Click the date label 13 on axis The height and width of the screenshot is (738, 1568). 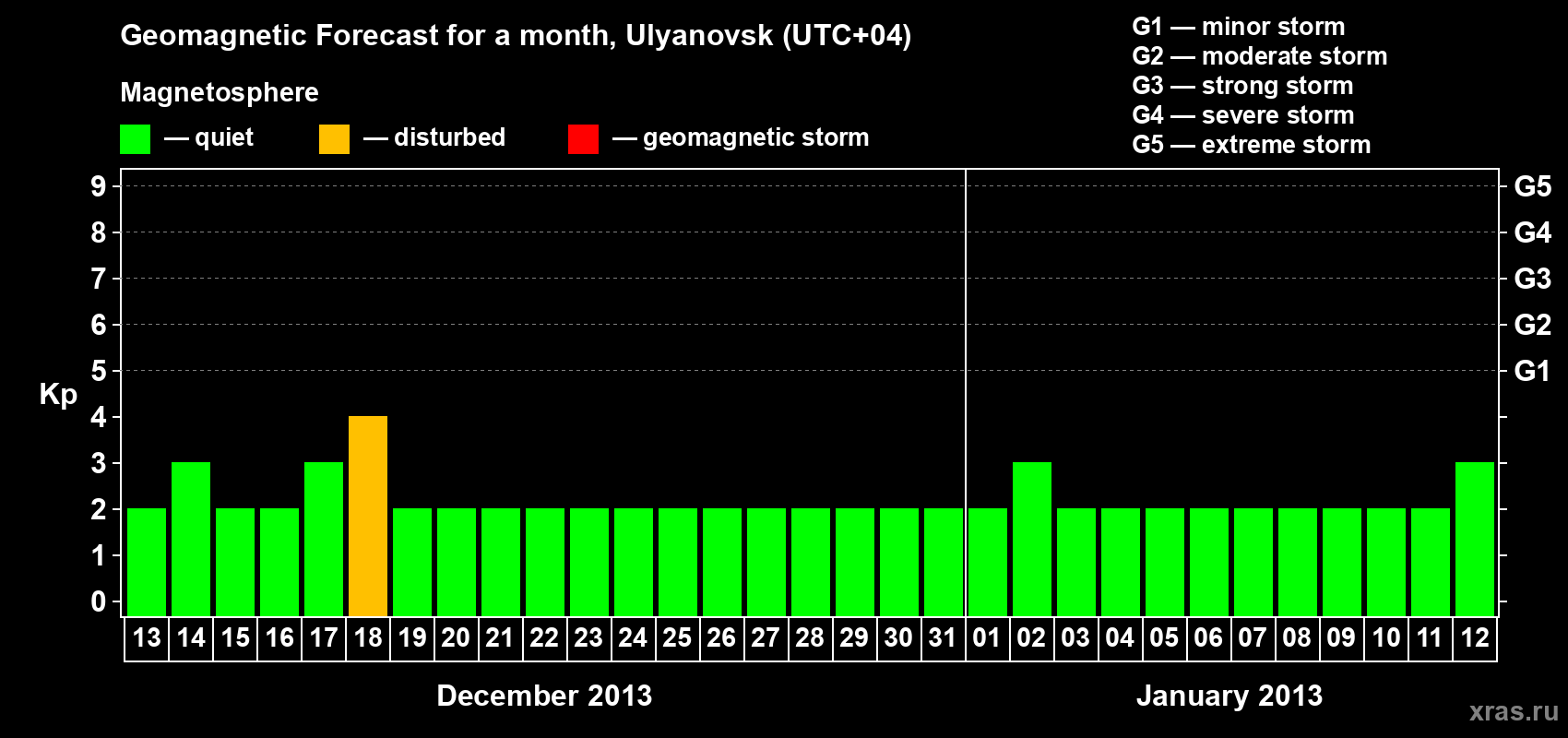click(x=147, y=637)
